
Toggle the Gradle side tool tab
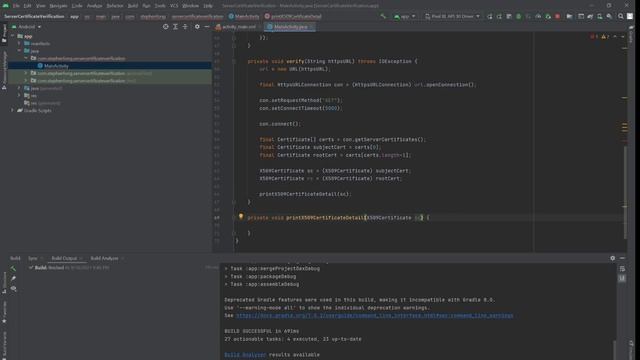[631, 35]
